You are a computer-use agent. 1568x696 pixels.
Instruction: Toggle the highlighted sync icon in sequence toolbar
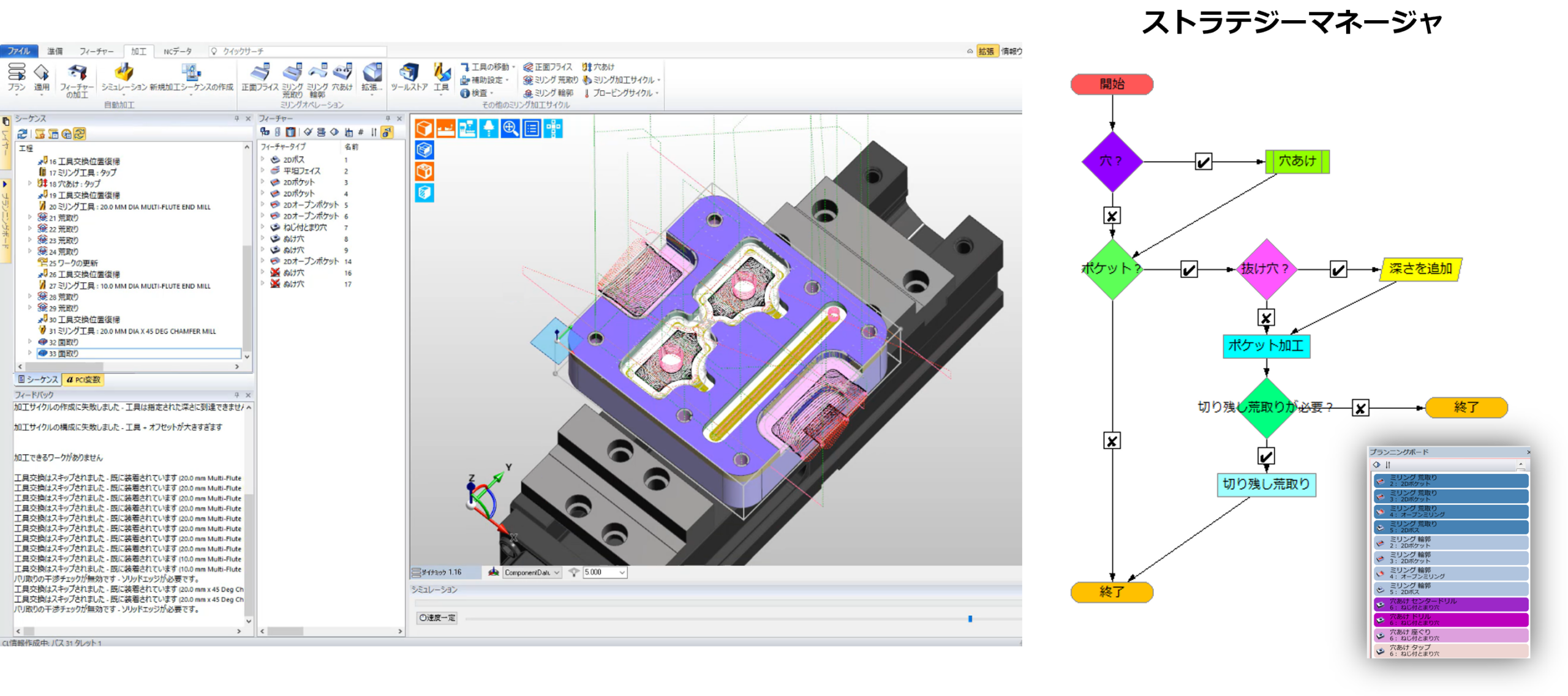80,133
